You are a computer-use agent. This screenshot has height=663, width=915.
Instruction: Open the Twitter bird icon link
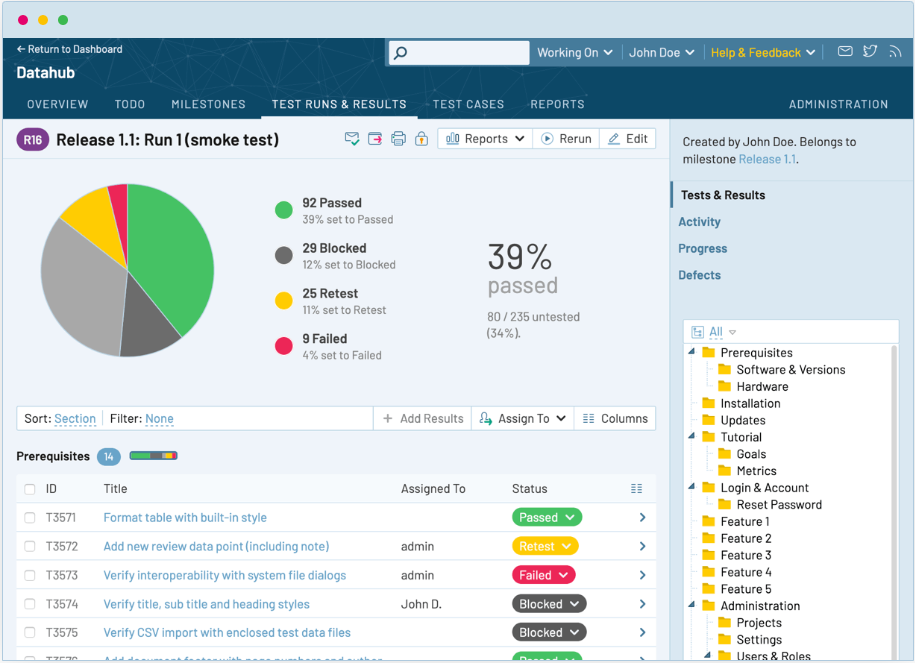tap(870, 52)
